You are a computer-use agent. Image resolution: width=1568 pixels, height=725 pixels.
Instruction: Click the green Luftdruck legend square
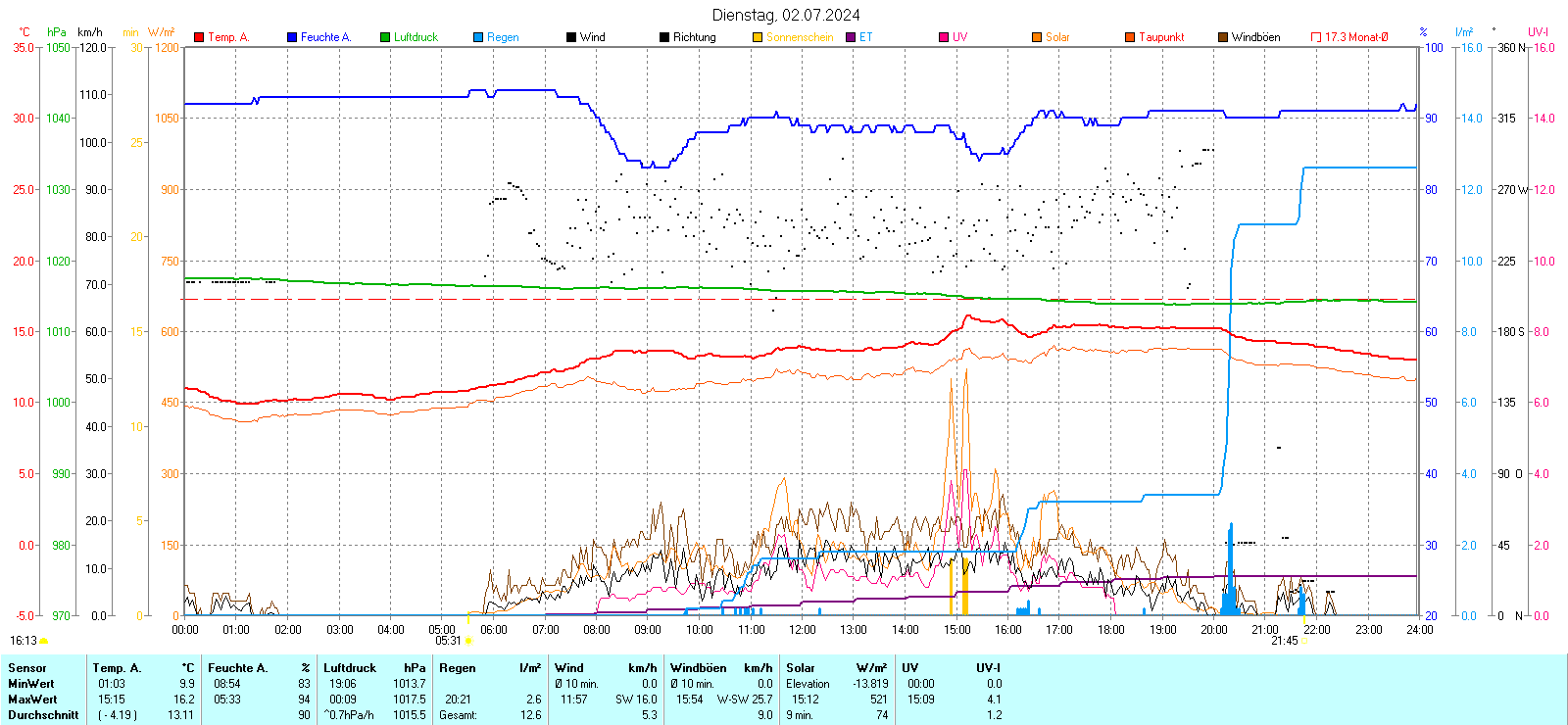click(x=385, y=37)
